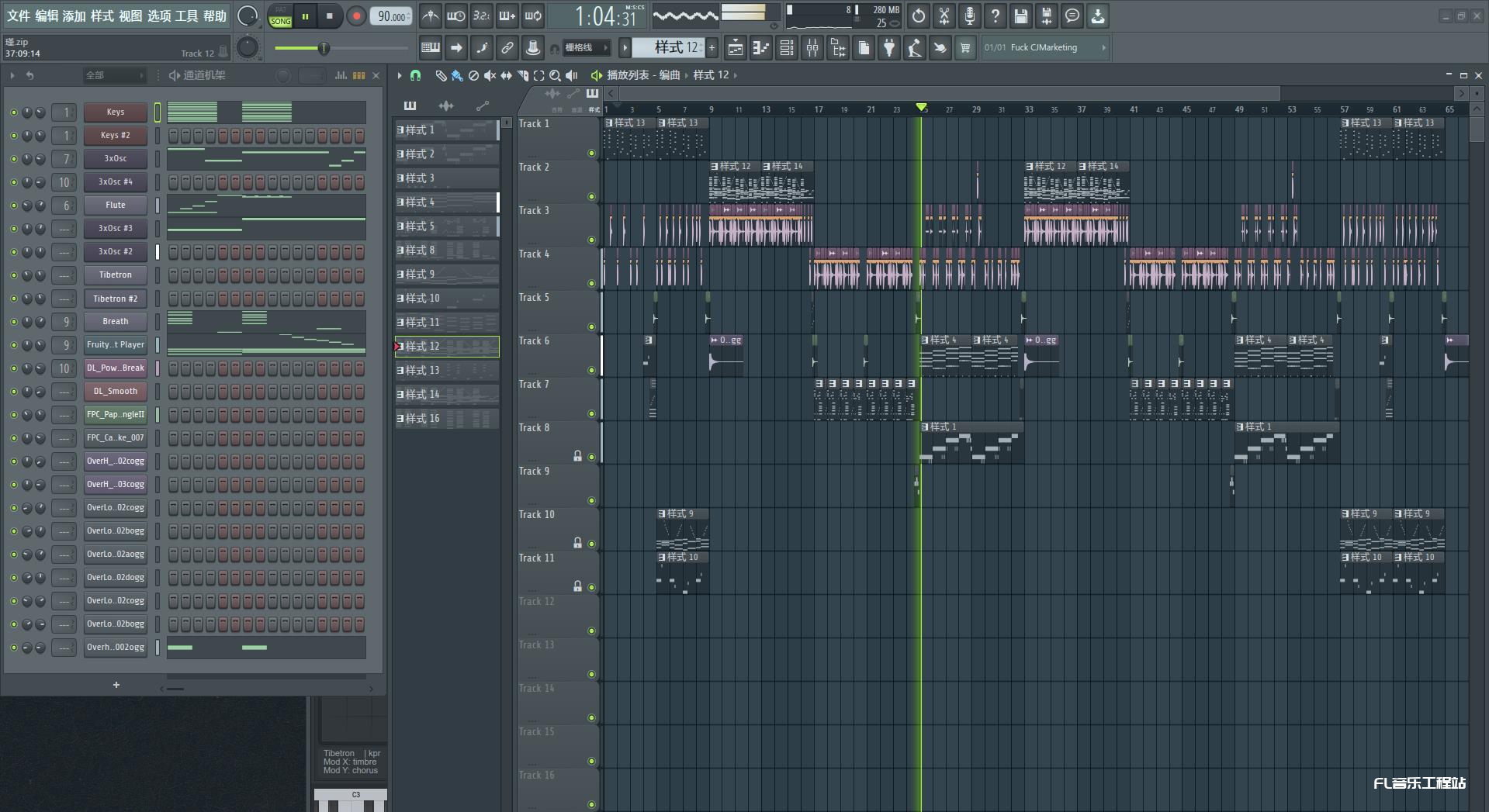
Task: Open the channel rack window icon
Action: pyautogui.click(x=787, y=47)
